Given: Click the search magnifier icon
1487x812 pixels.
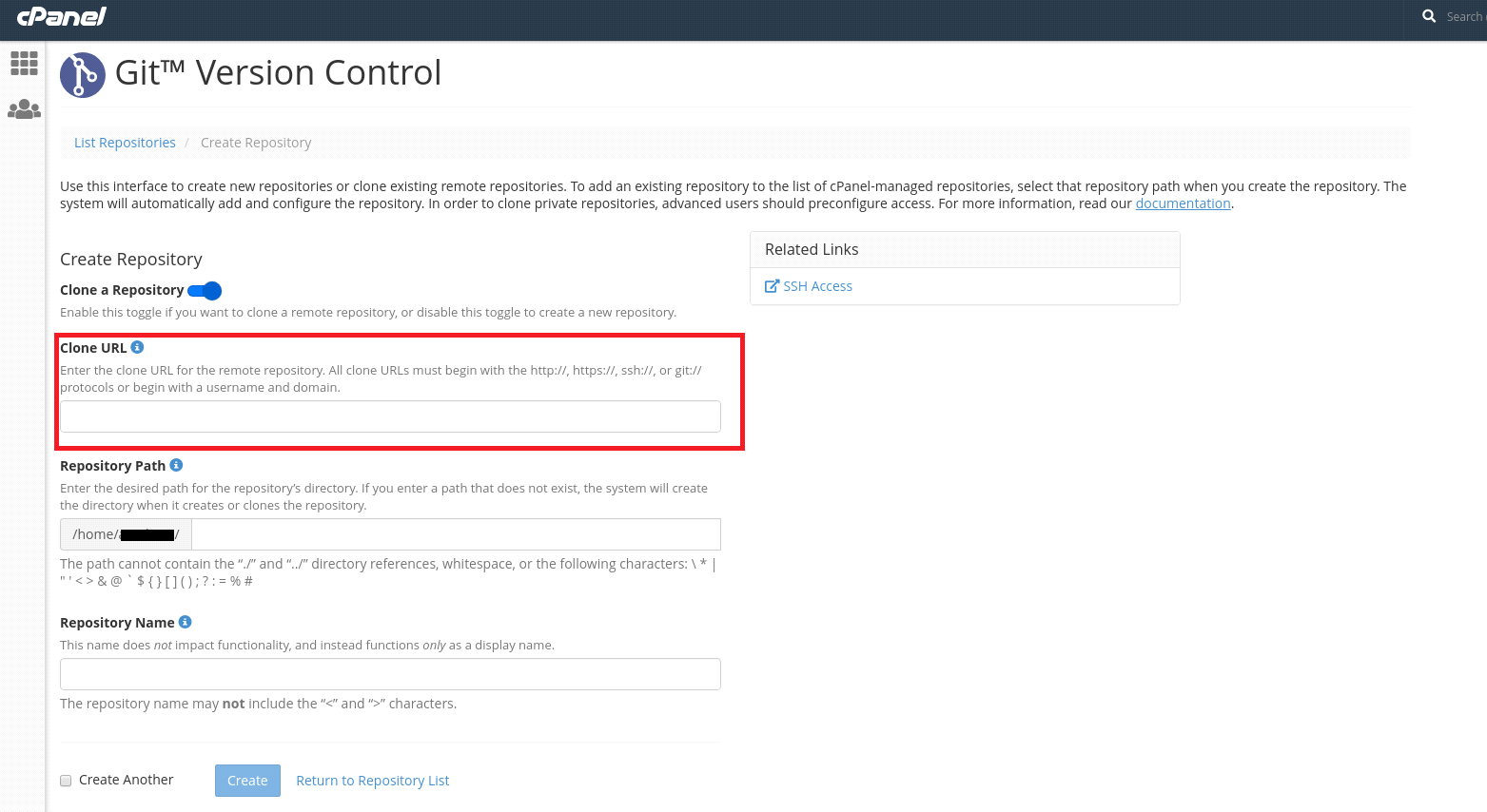Looking at the screenshot, I should click(x=1428, y=16).
